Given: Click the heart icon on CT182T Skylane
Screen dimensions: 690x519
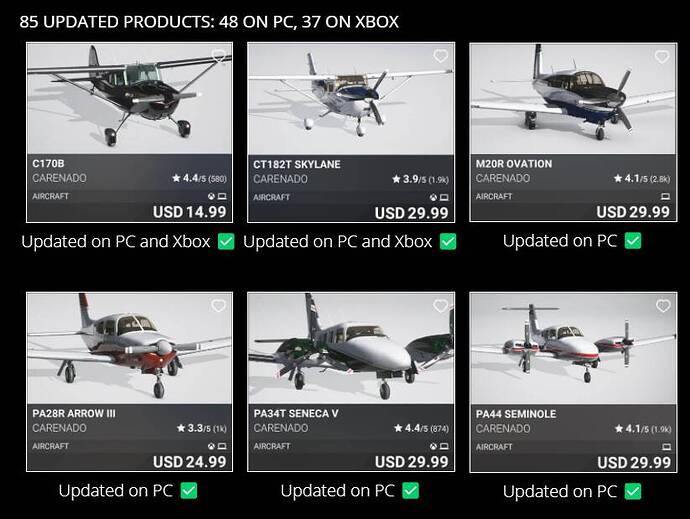Looking at the screenshot, I should pos(441,57).
